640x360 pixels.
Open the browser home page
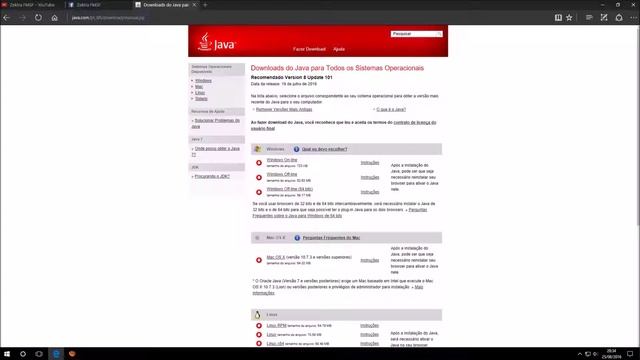point(54,18)
